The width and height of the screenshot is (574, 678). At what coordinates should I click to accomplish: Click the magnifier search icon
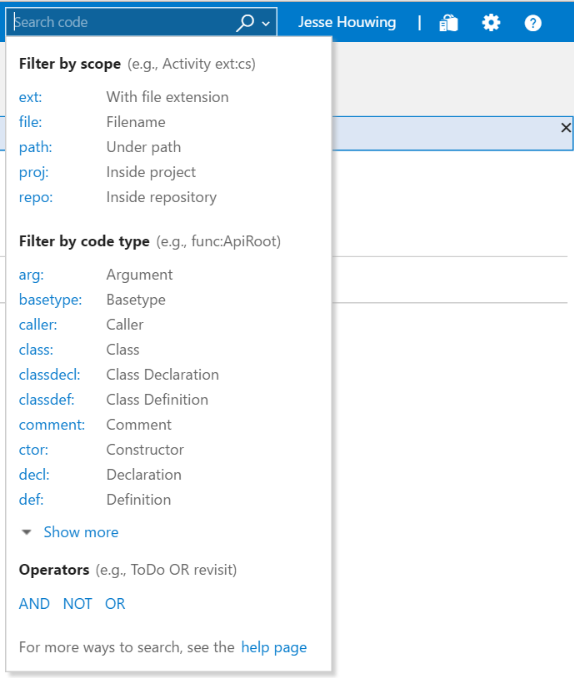point(245,22)
